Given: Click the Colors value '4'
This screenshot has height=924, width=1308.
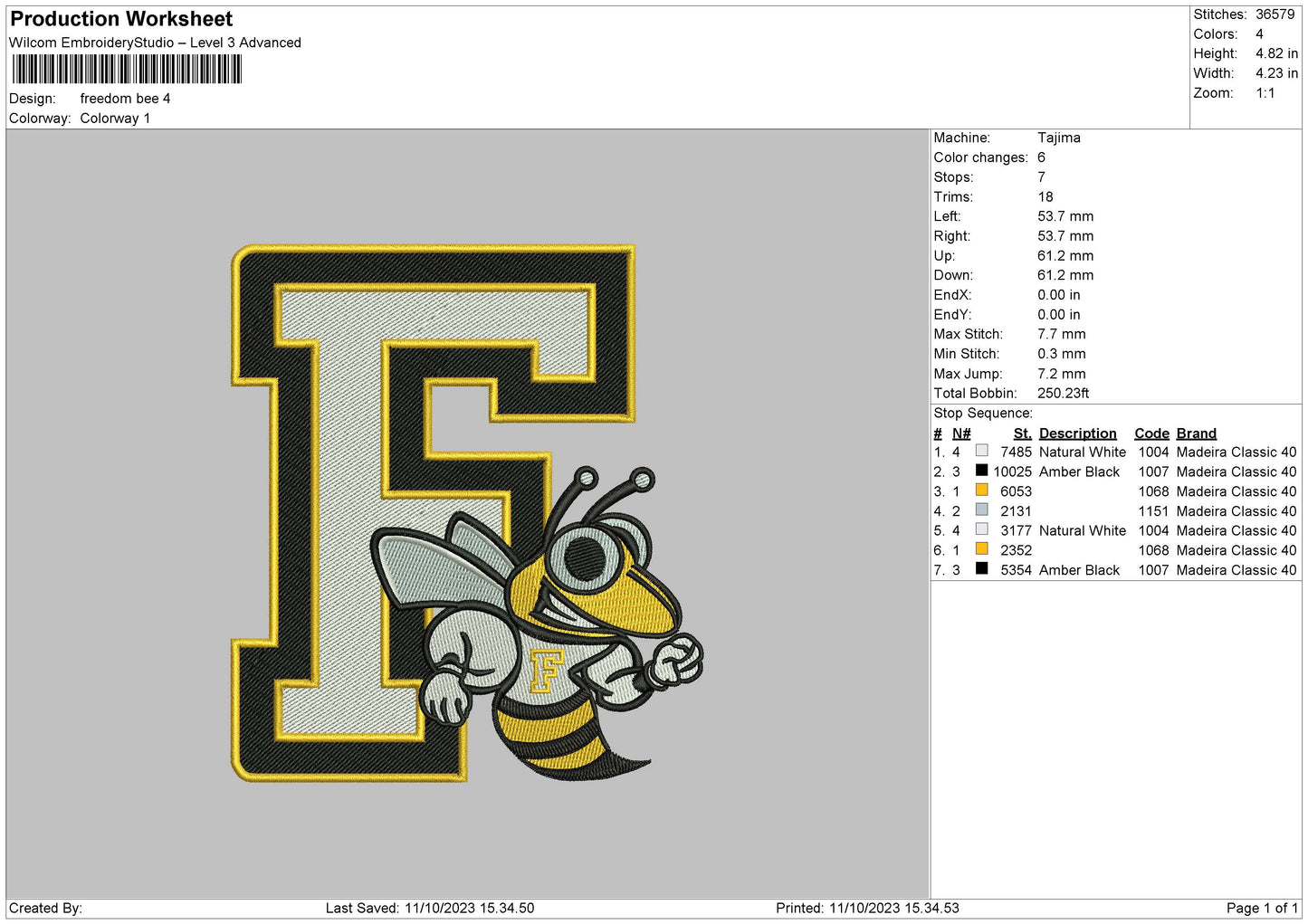Looking at the screenshot, I should click(1259, 34).
